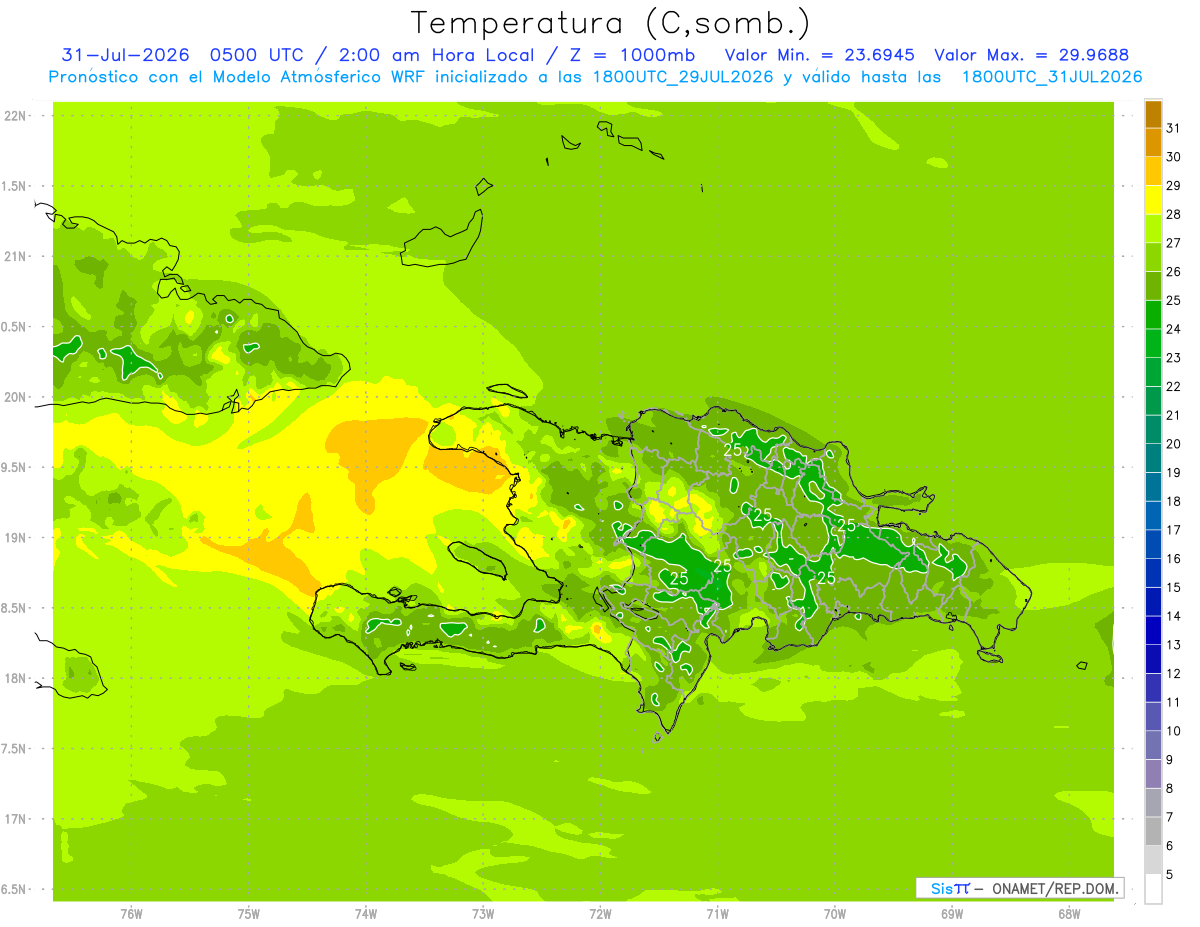Click legend swatch between 9 and 10
The image size is (1200, 927).
pos(1153,745)
